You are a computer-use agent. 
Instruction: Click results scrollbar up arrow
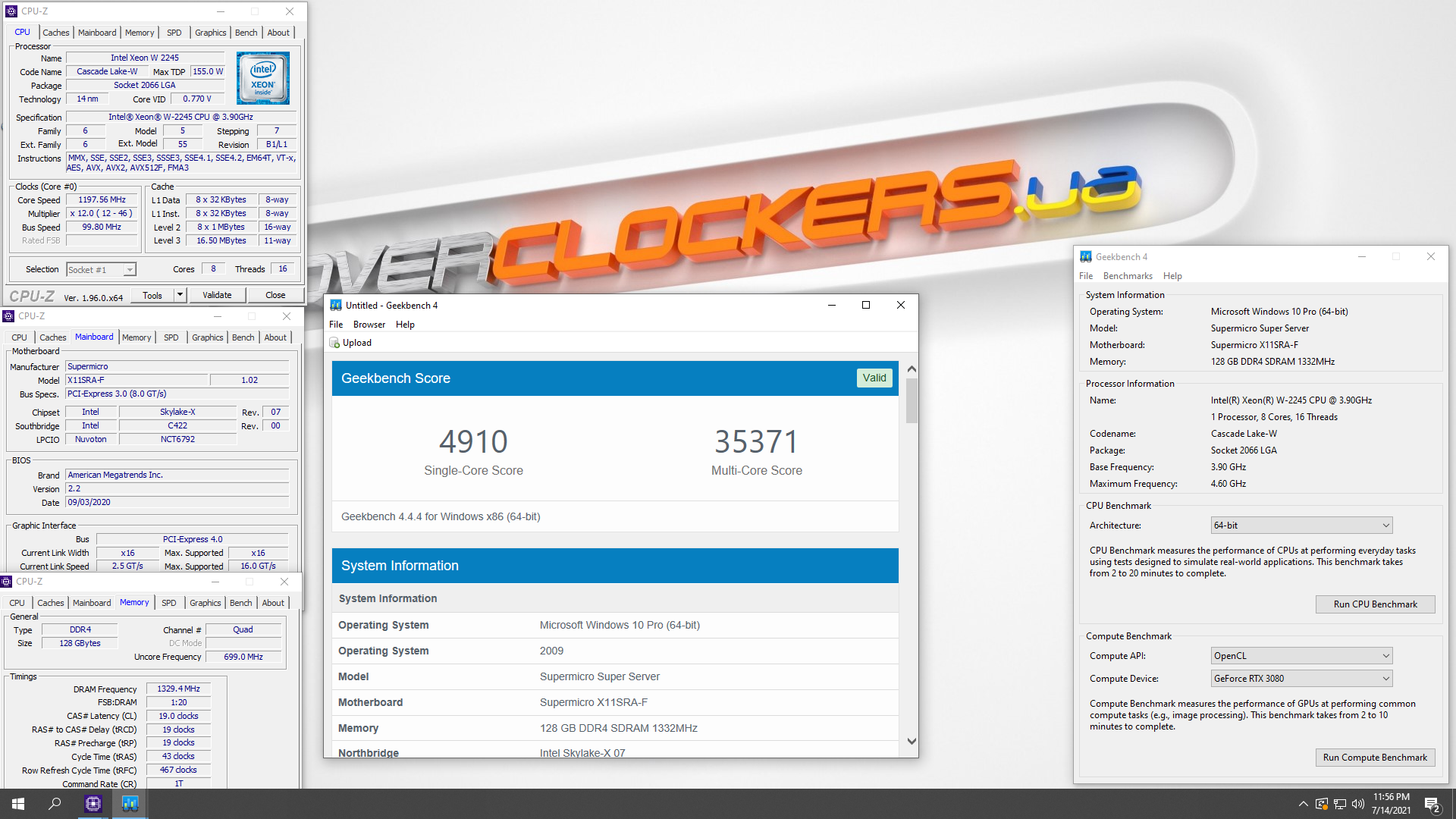[x=912, y=369]
